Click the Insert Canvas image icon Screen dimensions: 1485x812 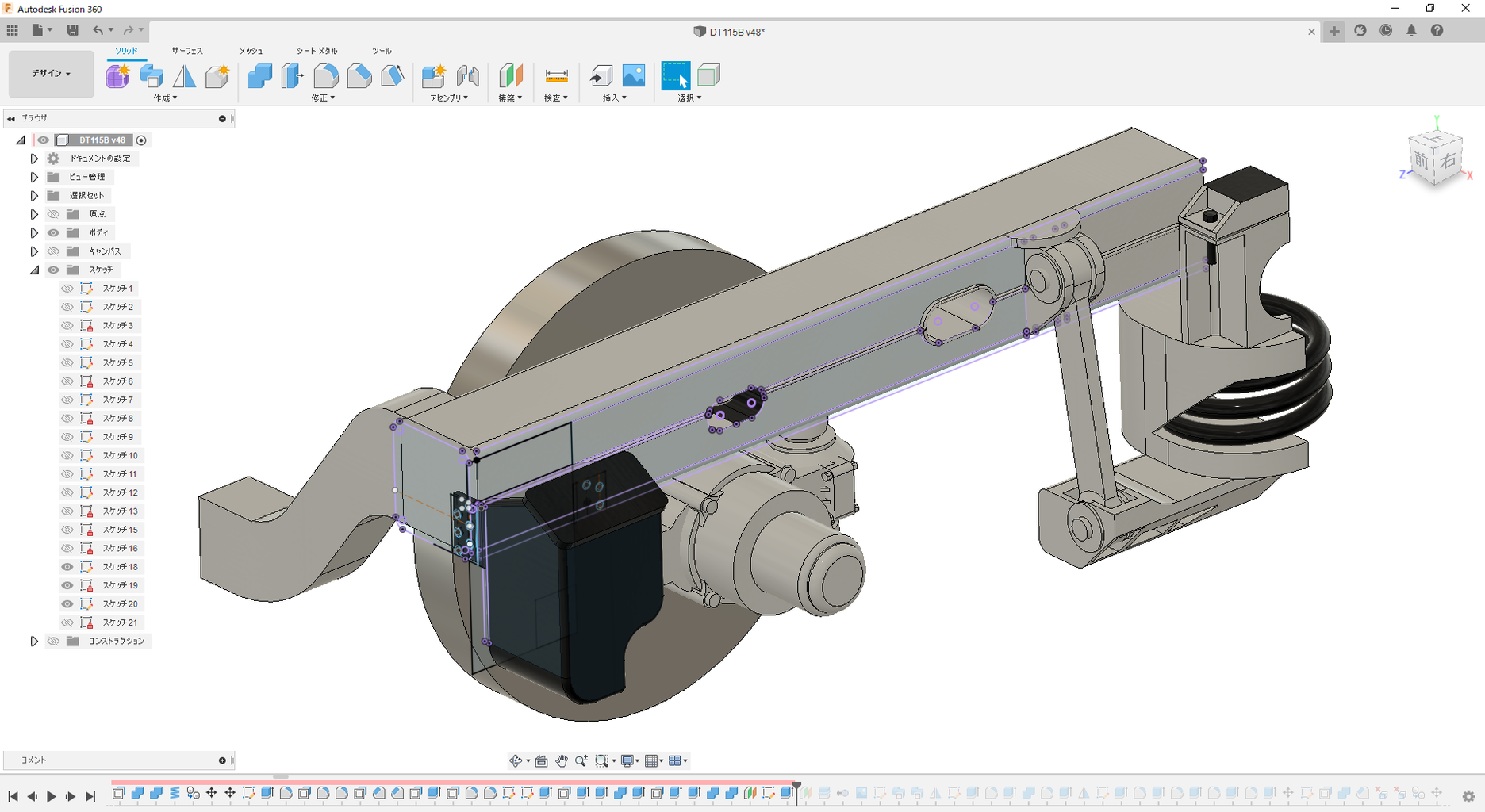pyautogui.click(x=634, y=76)
